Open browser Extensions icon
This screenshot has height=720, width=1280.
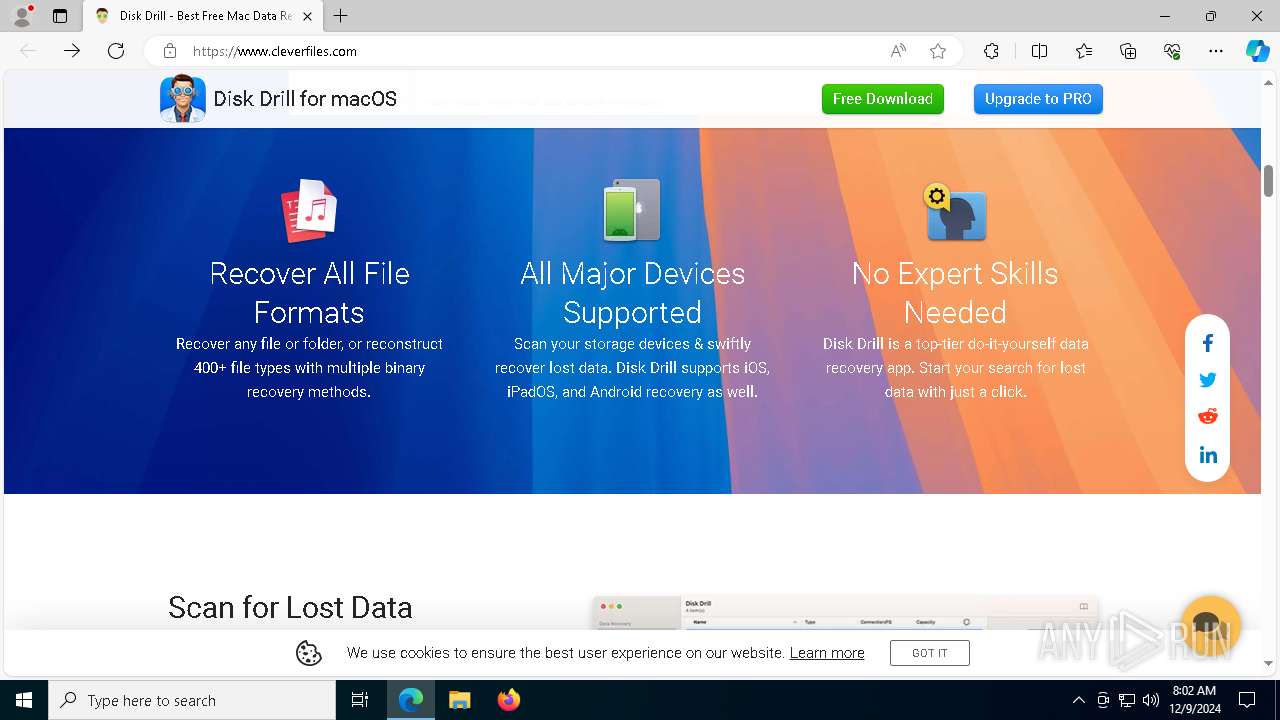pyautogui.click(x=991, y=51)
